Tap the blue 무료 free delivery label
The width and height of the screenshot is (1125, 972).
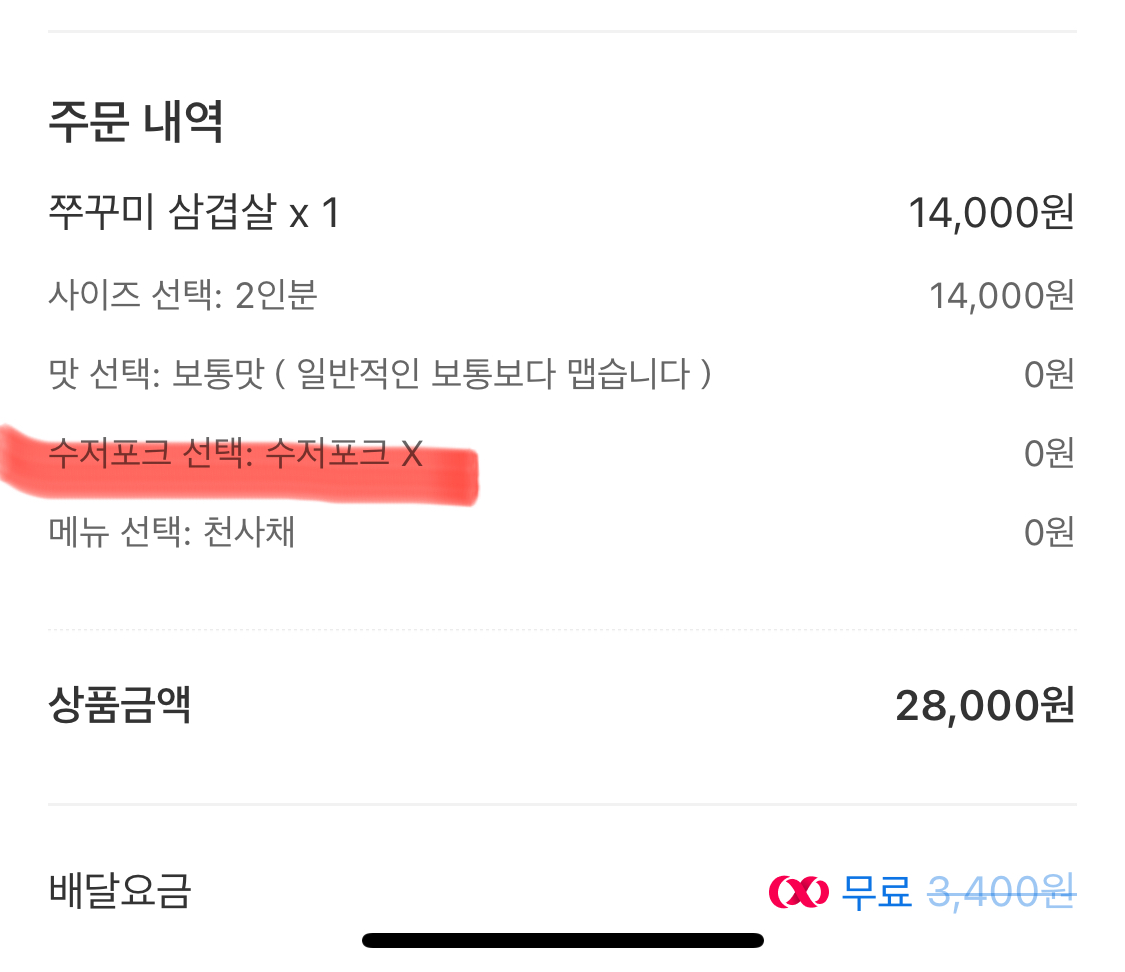[876, 891]
